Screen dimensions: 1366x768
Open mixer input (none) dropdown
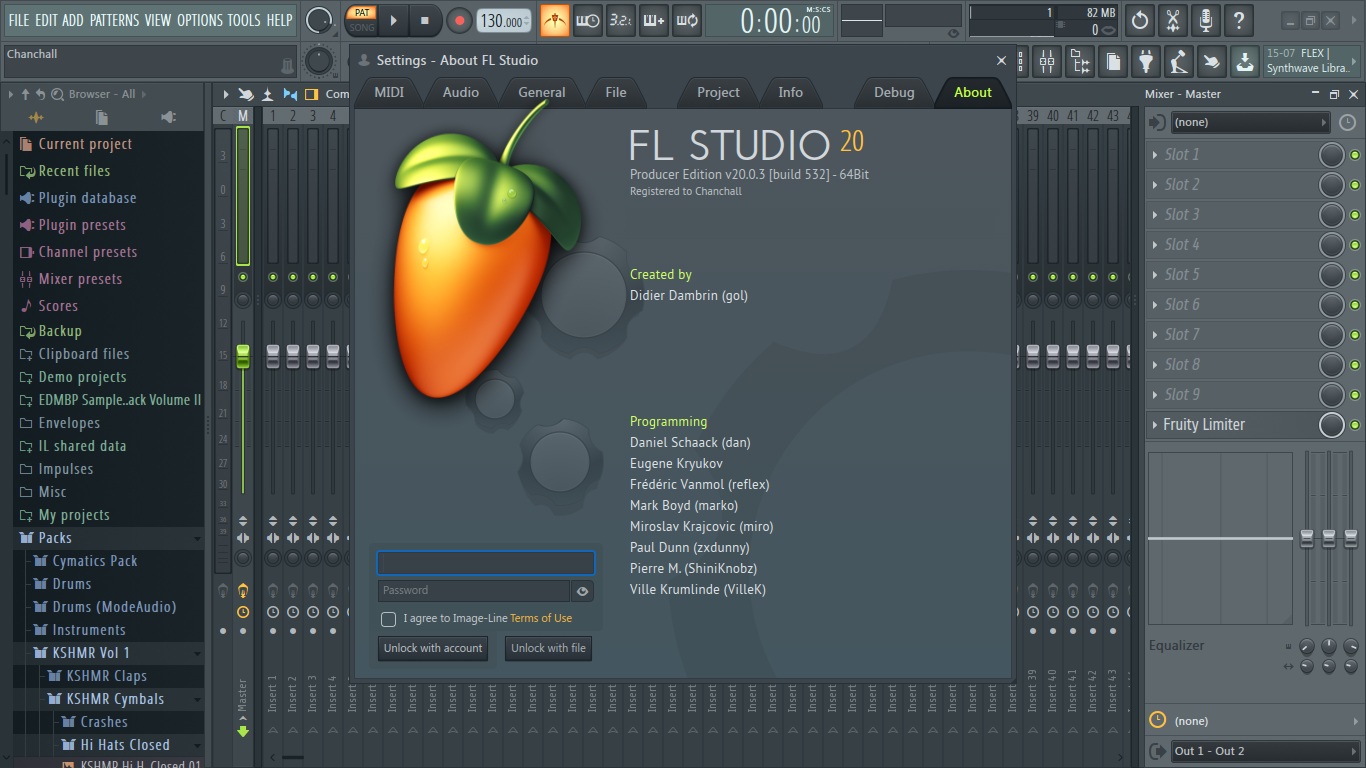click(x=1250, y=122)
